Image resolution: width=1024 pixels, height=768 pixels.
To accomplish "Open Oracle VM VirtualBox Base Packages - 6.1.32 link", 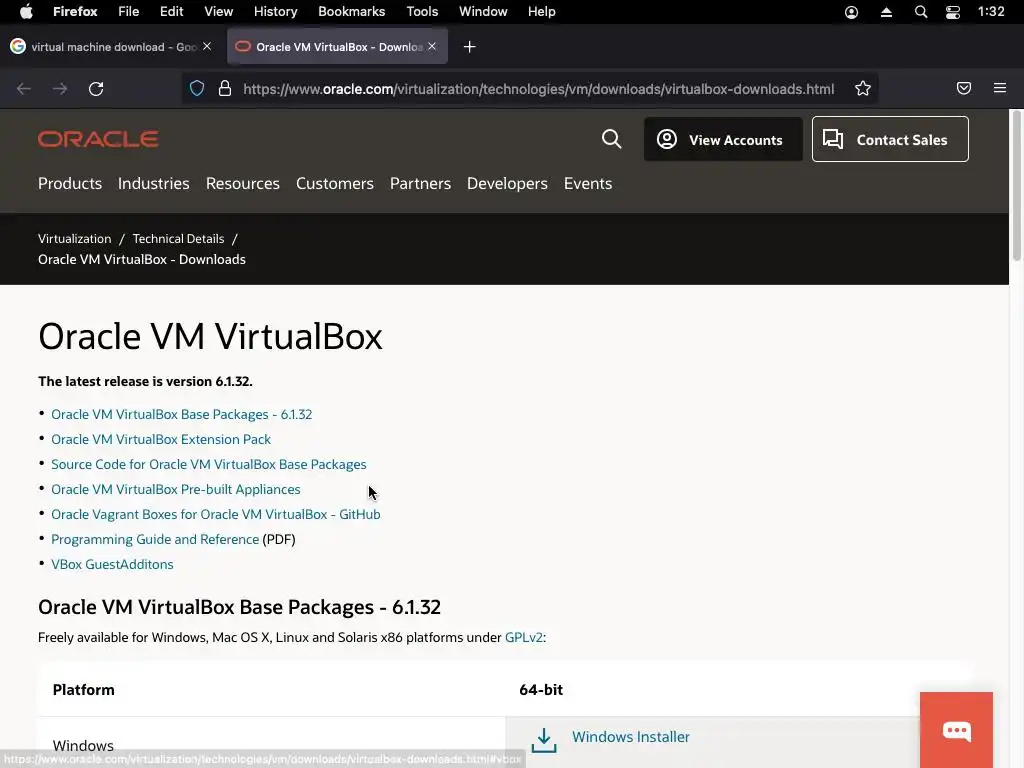I will tap(182, 414).
